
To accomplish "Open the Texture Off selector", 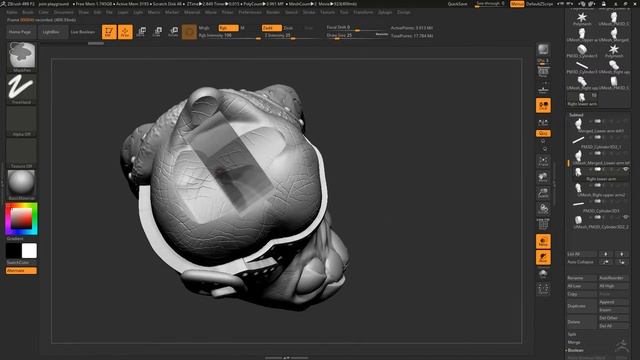I will (x=22, y=153).
